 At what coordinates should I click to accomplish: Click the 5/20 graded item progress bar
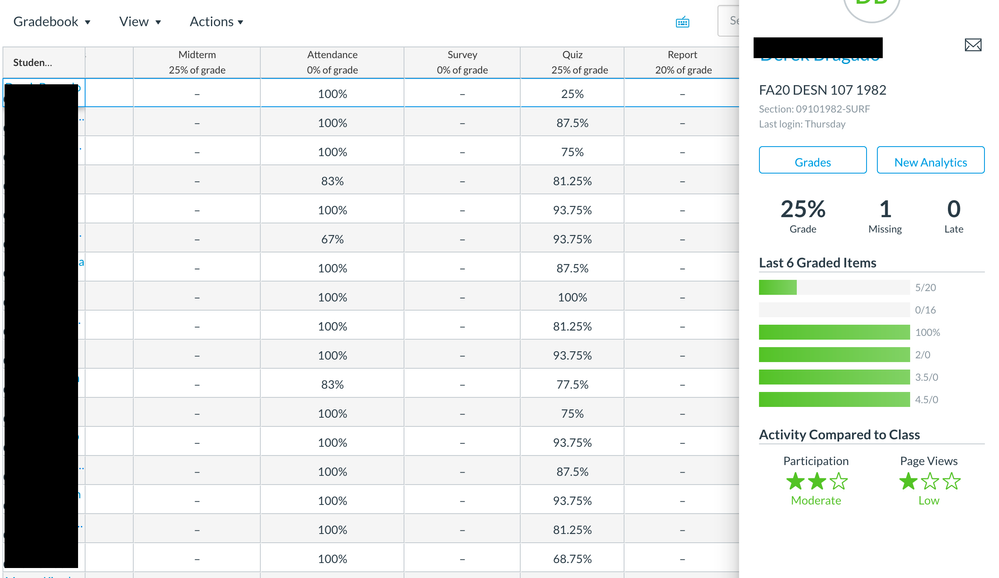833,288
